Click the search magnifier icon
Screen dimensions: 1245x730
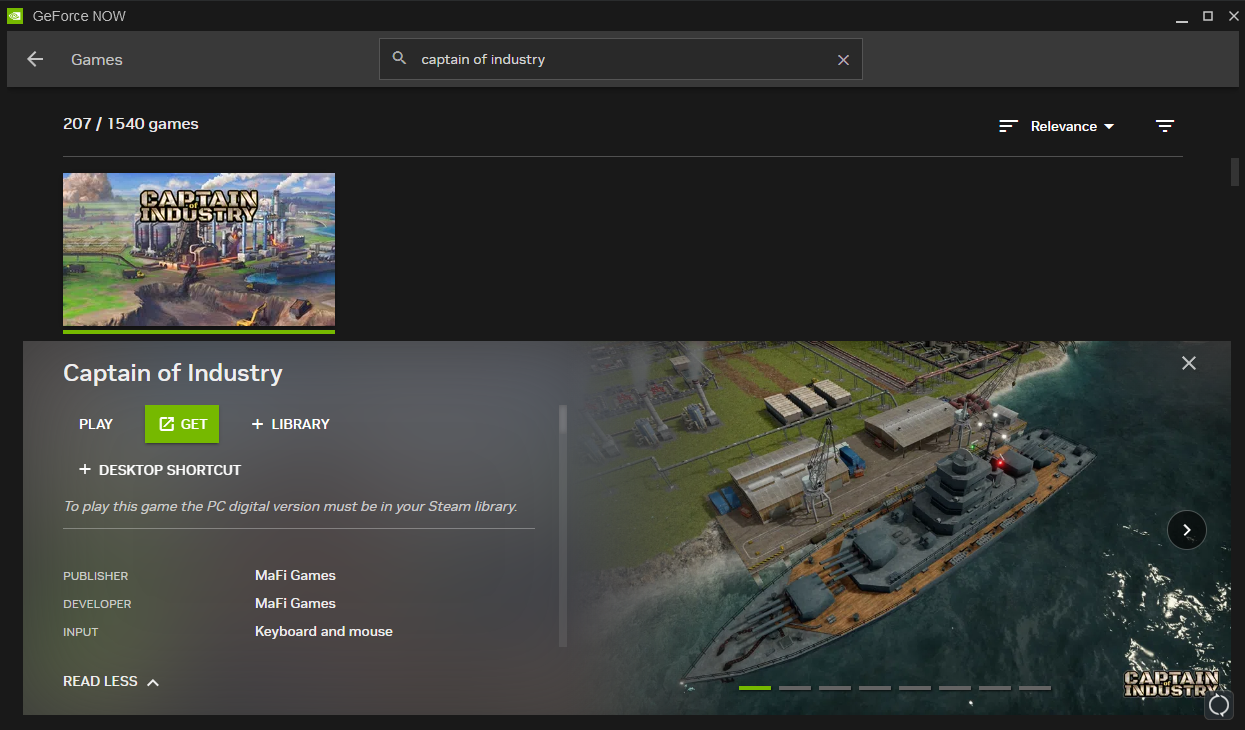click(400, 59)
